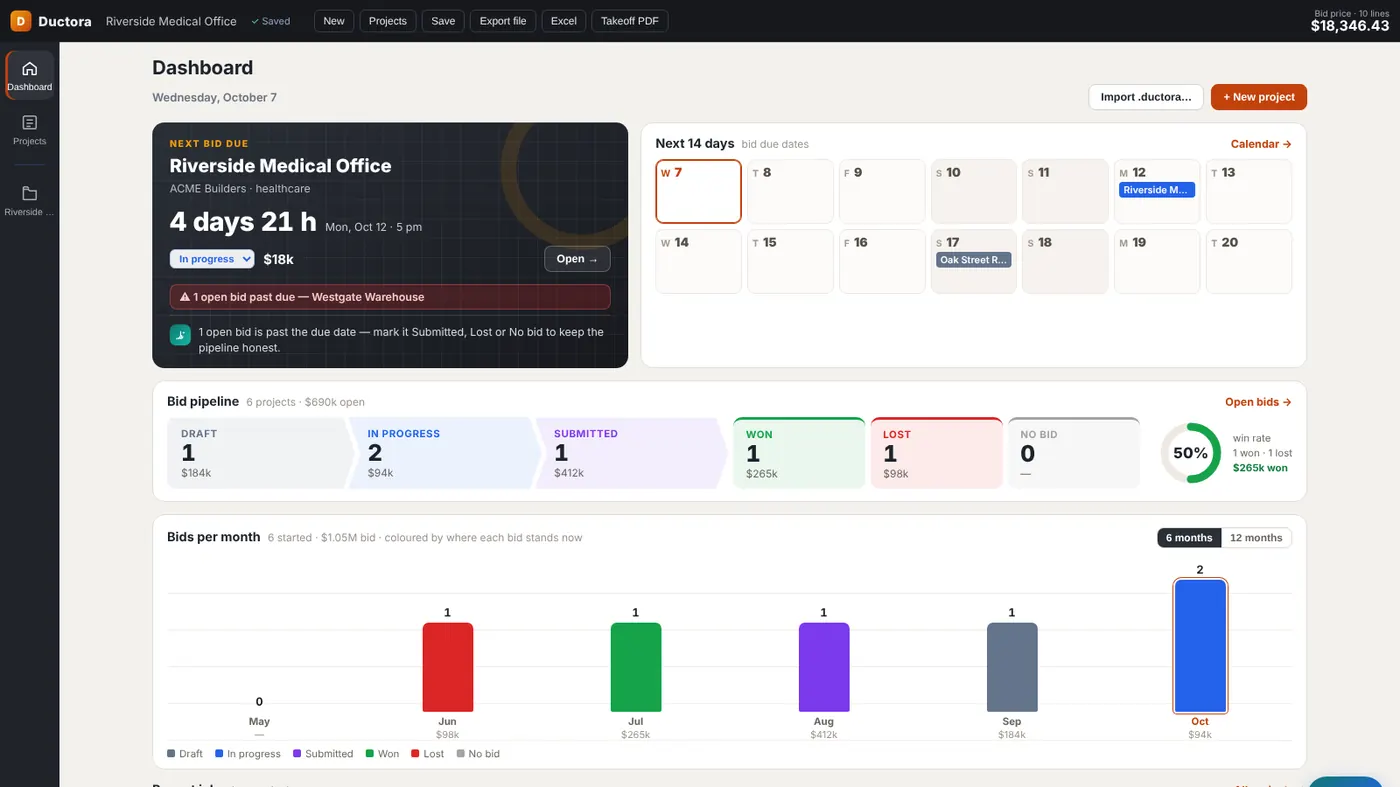Select Wednesday 7 calendar cell
This screenshot has height=787, width=1400.
coord(699,191)
